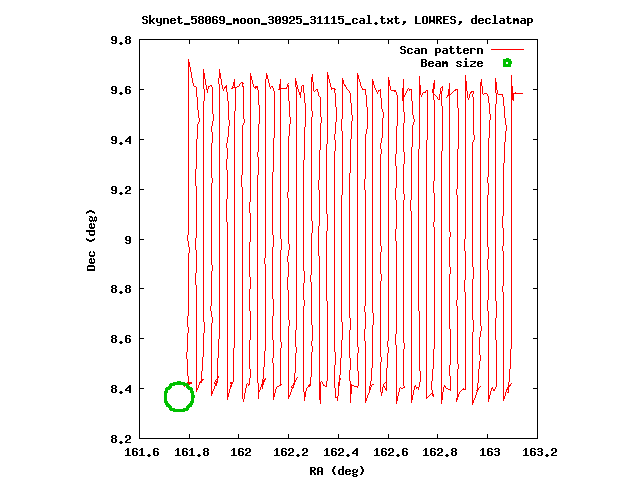Screen dimensions: 640x480
Task: Click the y-axis tick label 9.6
Action: (x=121, y=90)
